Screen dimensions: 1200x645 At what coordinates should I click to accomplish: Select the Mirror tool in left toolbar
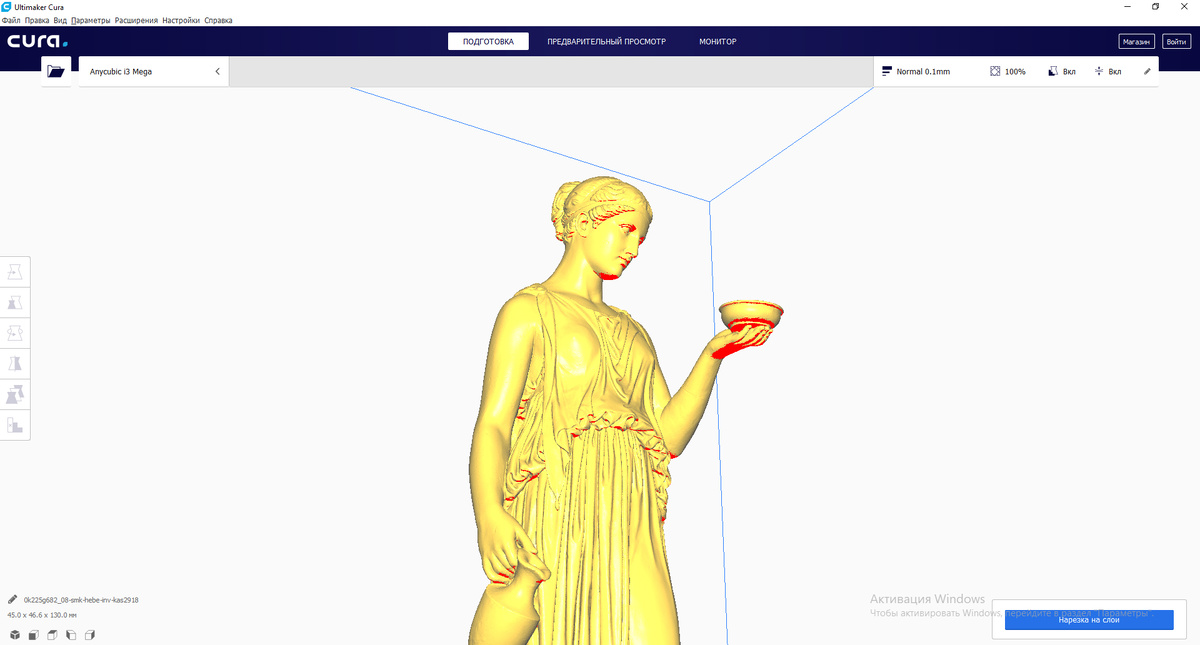15,363
